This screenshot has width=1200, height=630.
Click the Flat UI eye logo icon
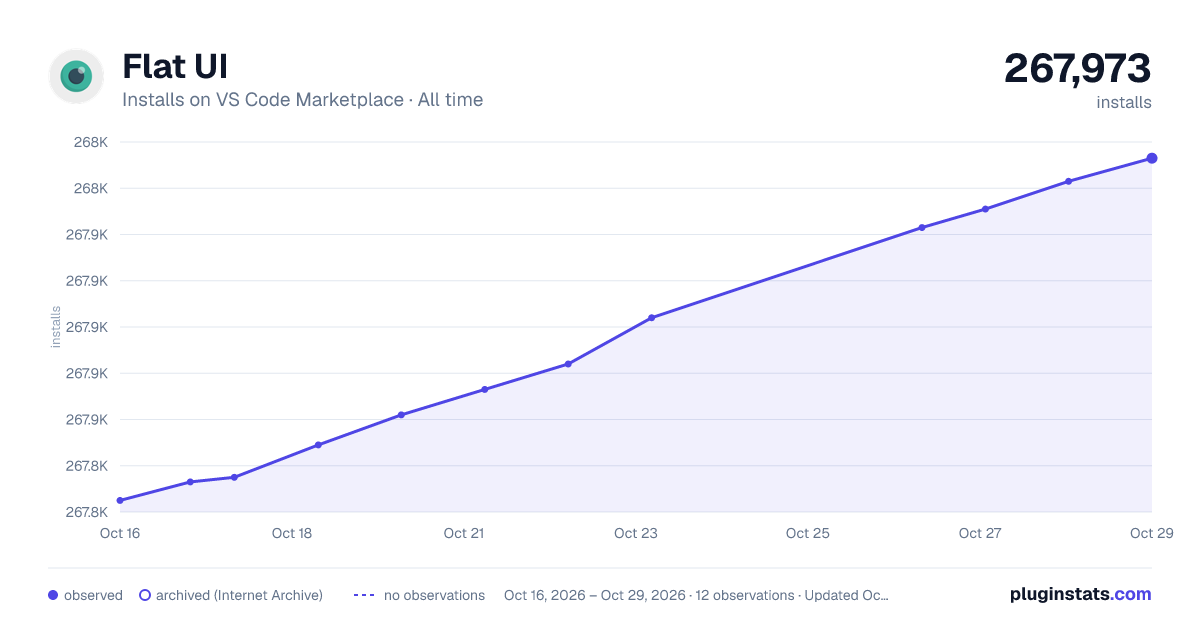(x=76, y=76)
